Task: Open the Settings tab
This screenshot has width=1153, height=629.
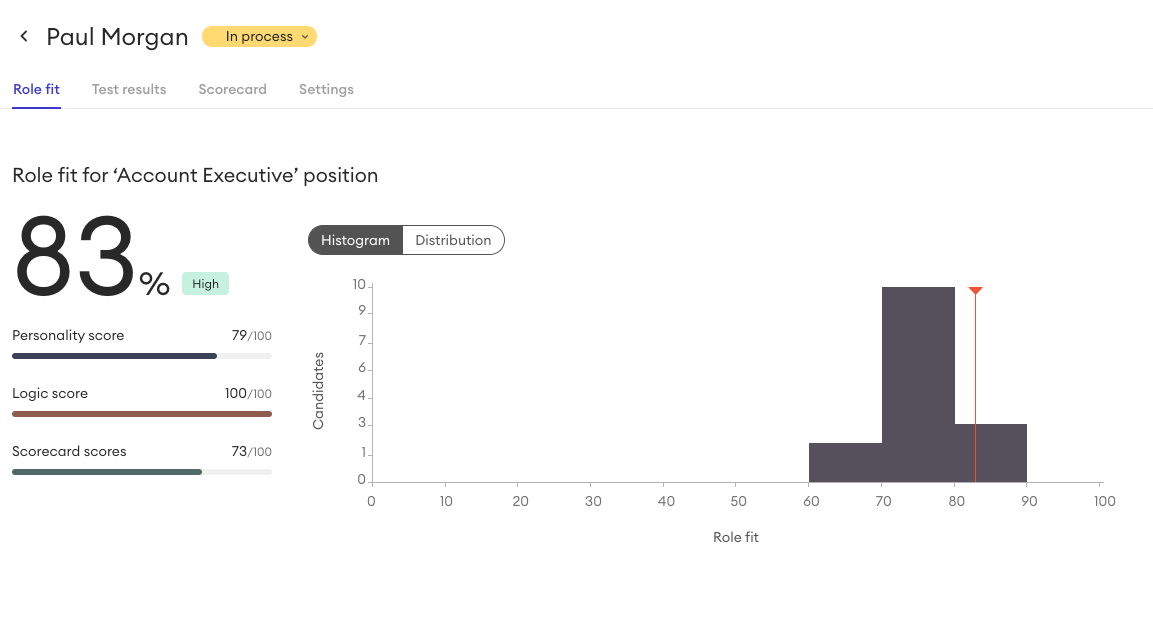Action: point(326,89)
